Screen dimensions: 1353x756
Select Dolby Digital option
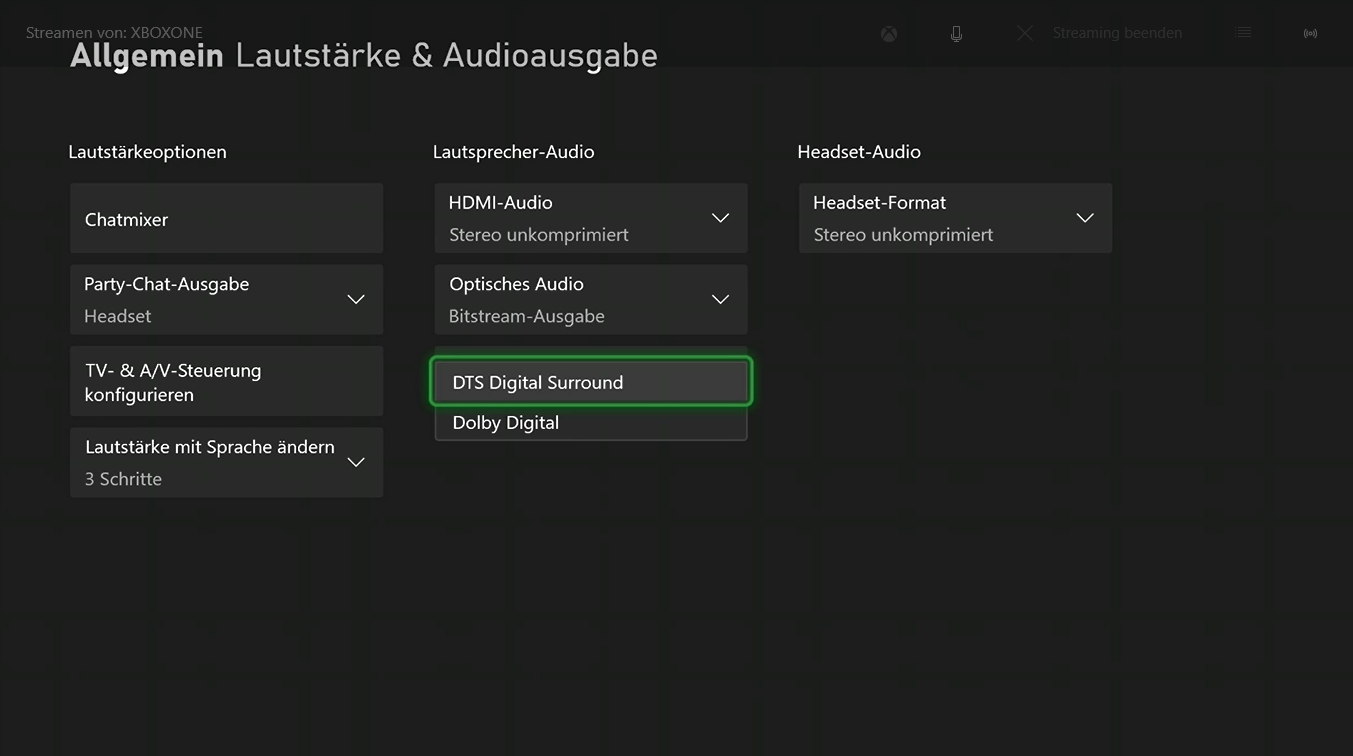click(x=590, y=422)
